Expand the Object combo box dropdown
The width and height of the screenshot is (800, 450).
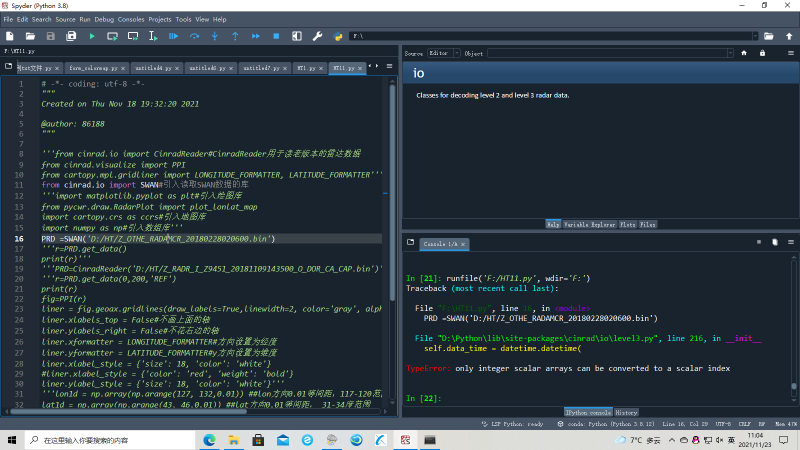[x=730, y=53]
